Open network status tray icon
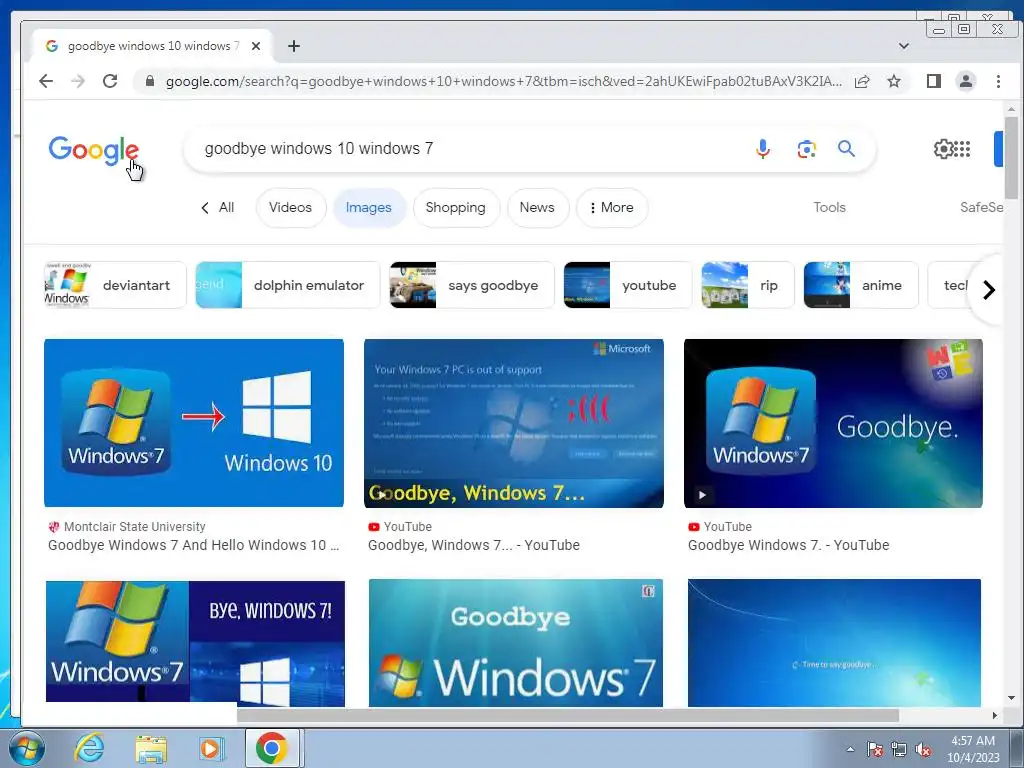The image size is (1024, 768). point(899,749)
